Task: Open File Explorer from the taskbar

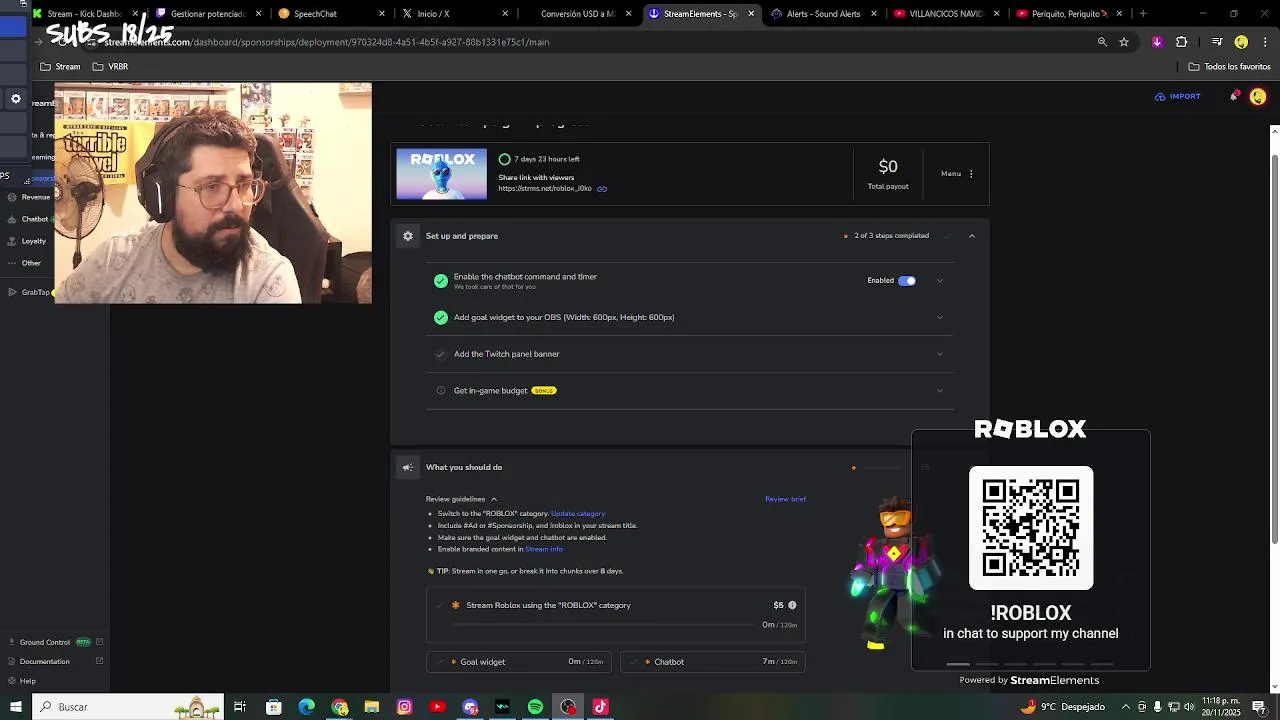Action: point(372,707)
